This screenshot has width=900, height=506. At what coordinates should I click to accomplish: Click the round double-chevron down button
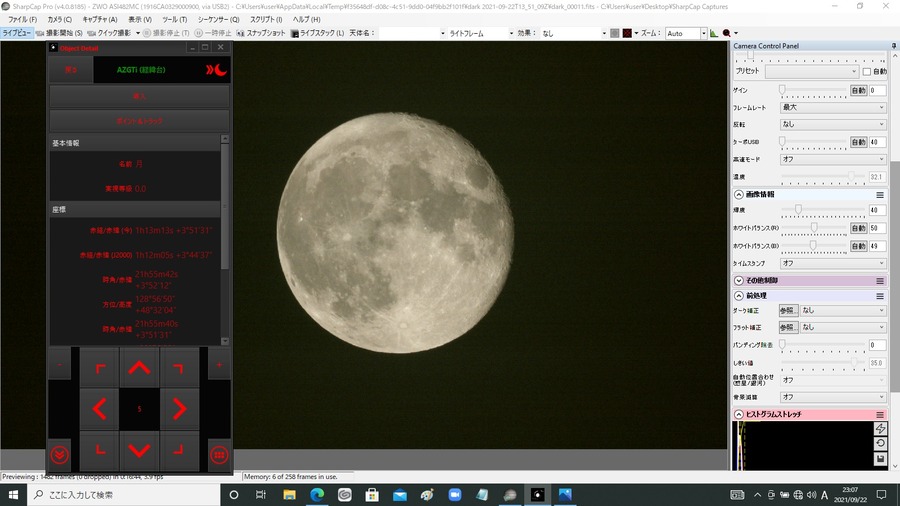pyautogui.click(x=60, y=455)
